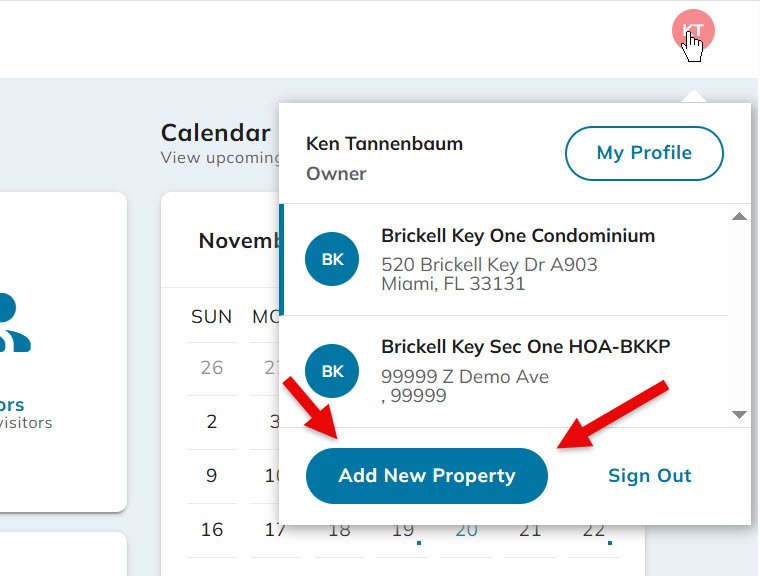The image size is (760, 576).
Task: Select November 21 on the calendar
Action: (x=530, y=529)
